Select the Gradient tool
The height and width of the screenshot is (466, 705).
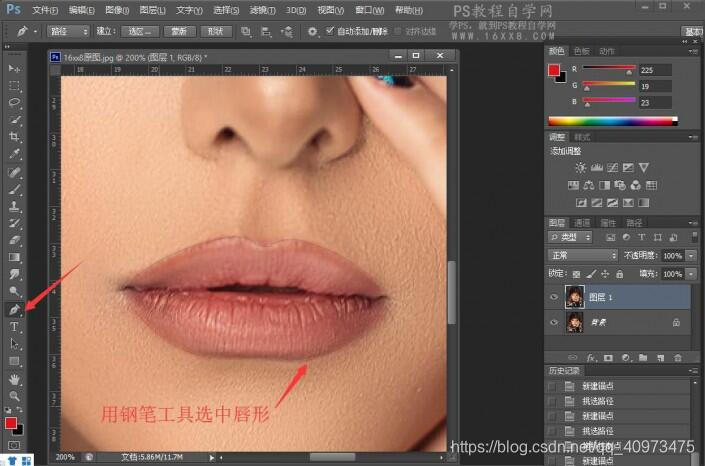(x=14, y=257)
